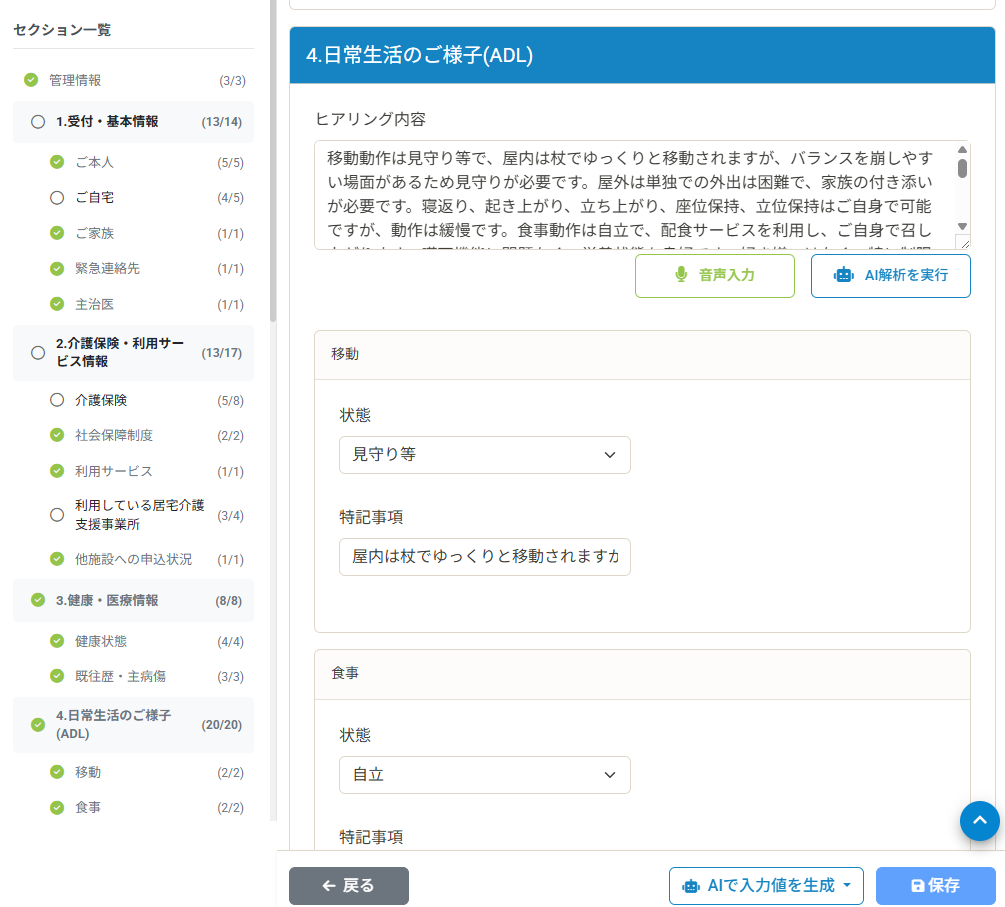The height and width of the screenshot is (907, 1005).
Task: Go to section 3.健康・医療情報
Action: click(x=107, y=600)
